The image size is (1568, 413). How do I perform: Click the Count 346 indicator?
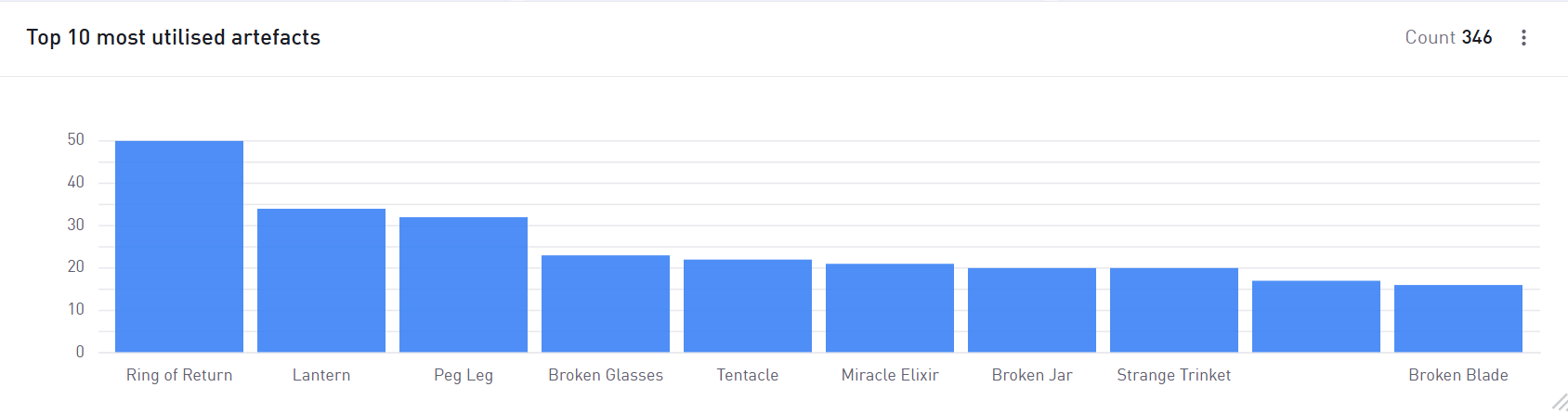tap(1448, 37)
